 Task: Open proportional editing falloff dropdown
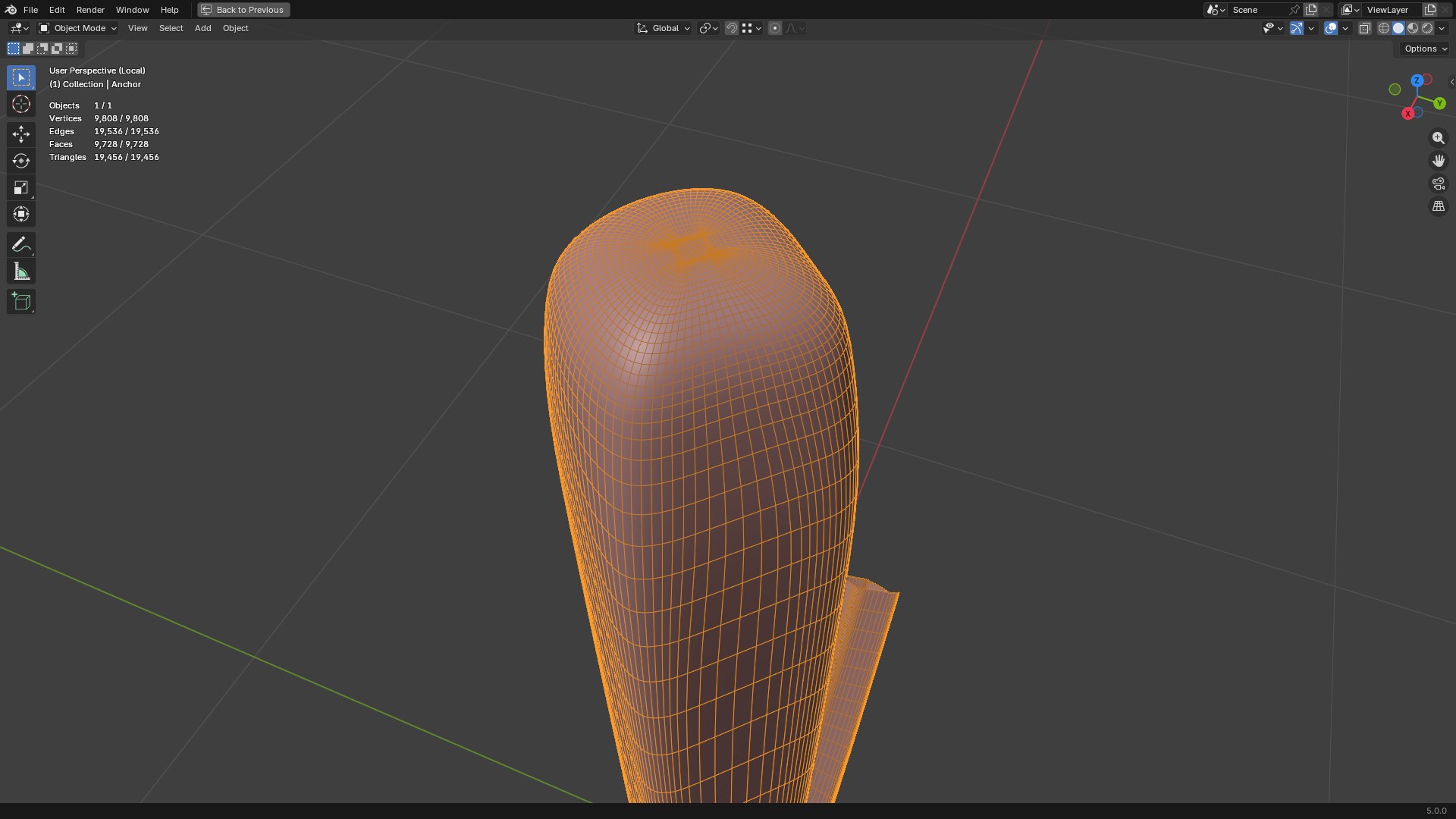(x=795, y=28)
